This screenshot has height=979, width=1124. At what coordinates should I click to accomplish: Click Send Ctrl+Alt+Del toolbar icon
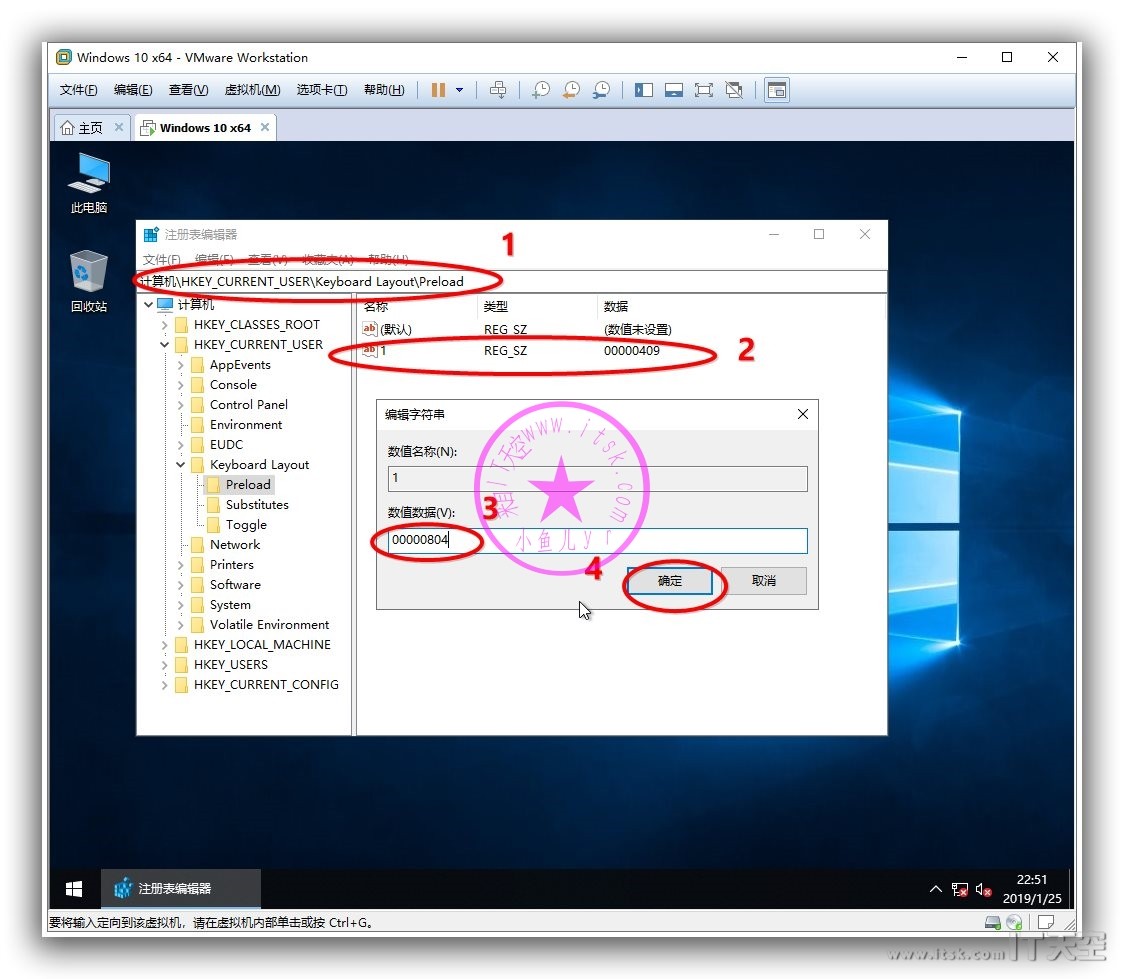point(497,90)
